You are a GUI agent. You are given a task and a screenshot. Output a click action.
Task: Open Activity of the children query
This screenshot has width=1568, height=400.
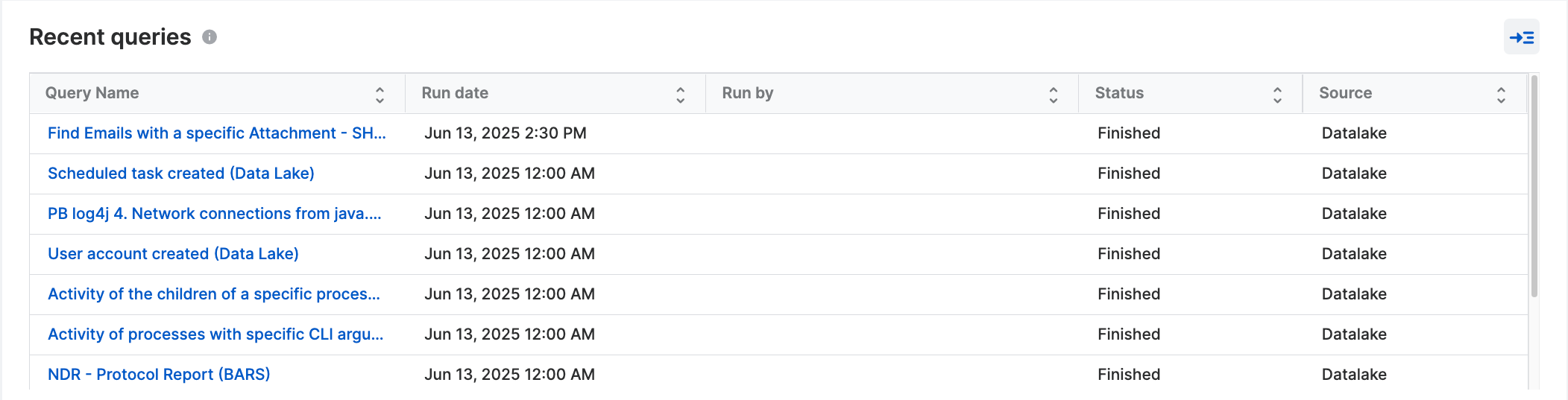coord(213,294)
